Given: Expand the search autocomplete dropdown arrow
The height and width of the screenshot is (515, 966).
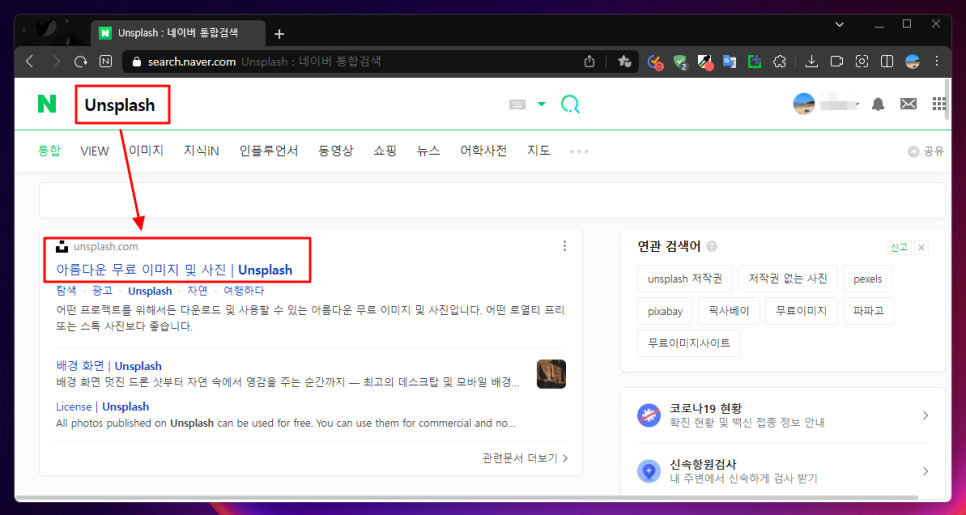Looking at the screenshot, I should point(542,104).
